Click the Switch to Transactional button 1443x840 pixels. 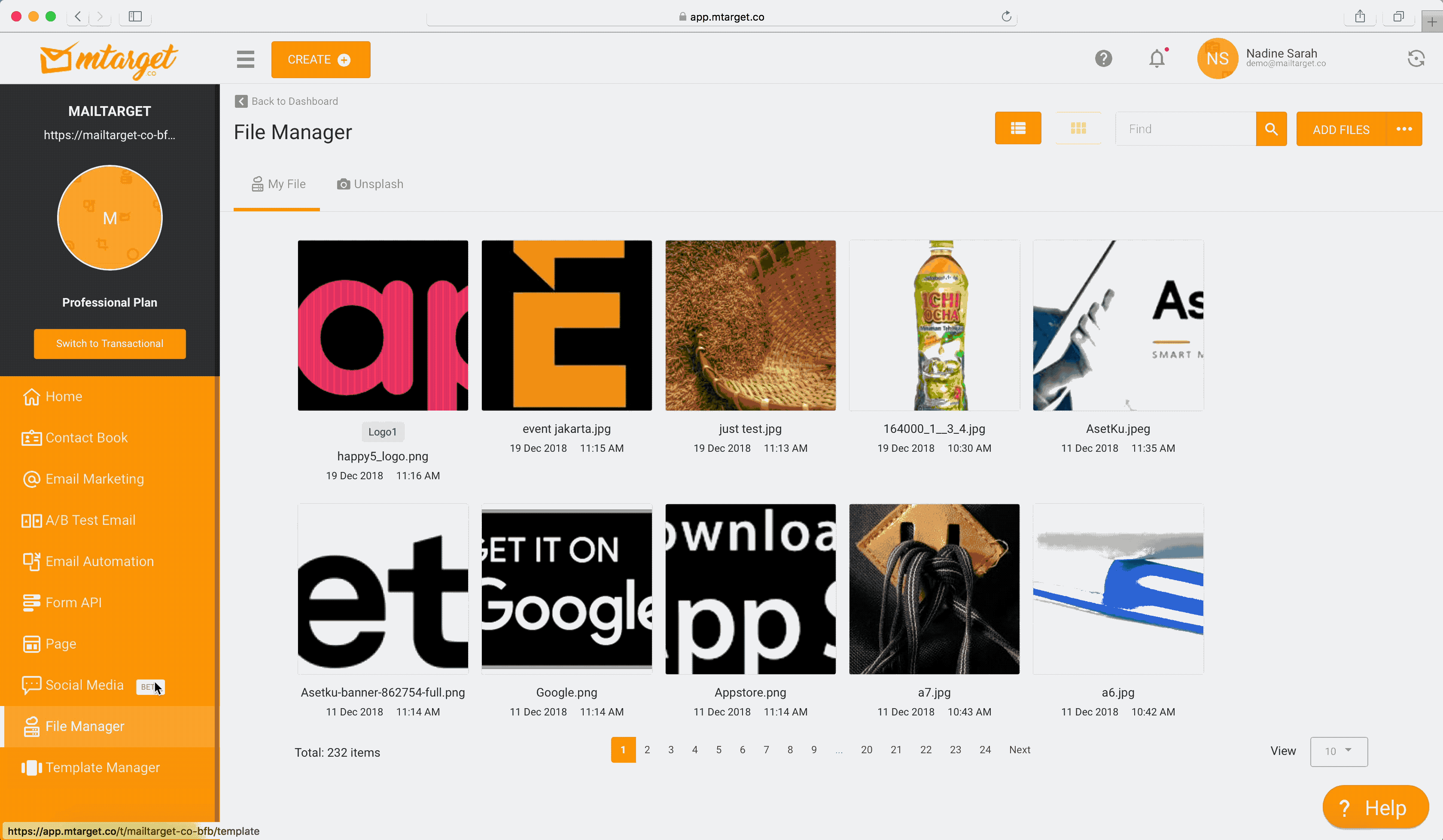[x=110, y=344]
